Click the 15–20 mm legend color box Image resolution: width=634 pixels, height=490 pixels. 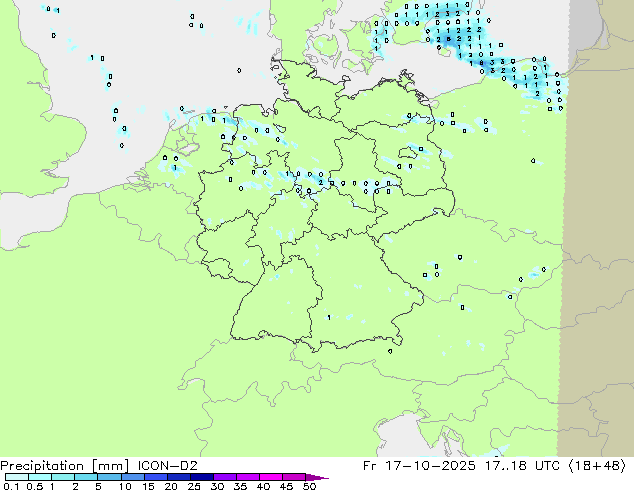click(155, 477)
